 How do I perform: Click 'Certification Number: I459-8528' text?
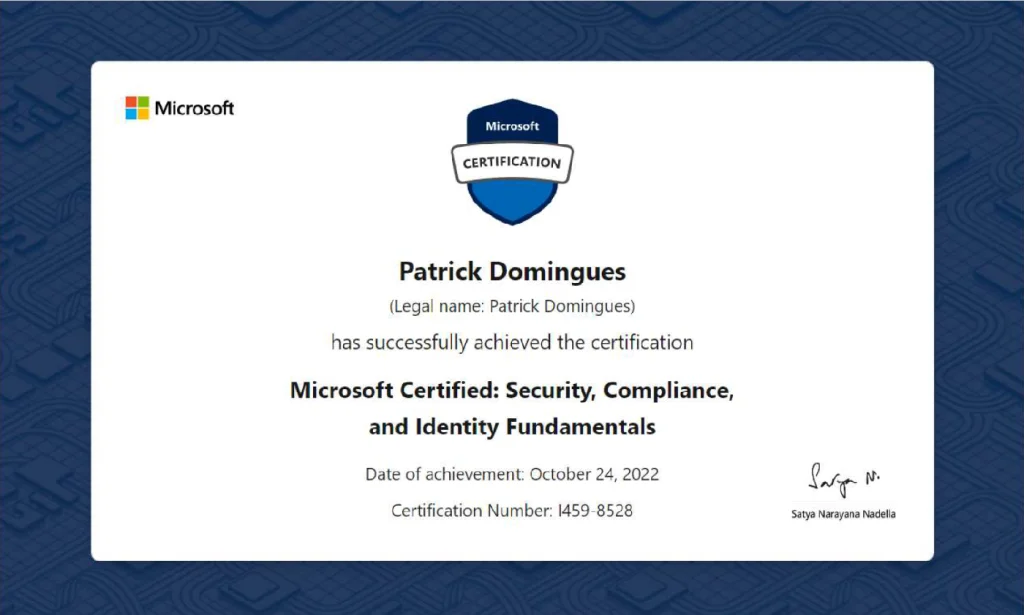[512, 511]
